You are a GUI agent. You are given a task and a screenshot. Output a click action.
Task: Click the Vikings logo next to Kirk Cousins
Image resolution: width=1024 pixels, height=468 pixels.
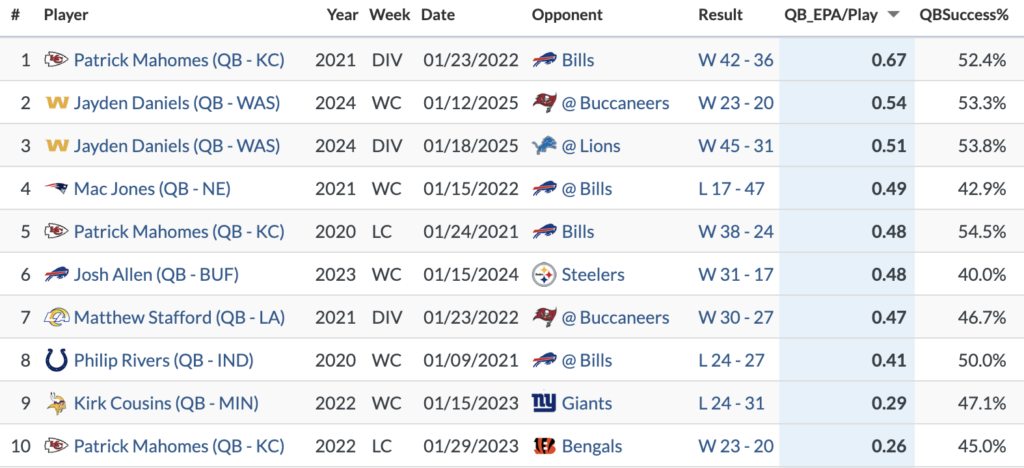click(56, 403)
